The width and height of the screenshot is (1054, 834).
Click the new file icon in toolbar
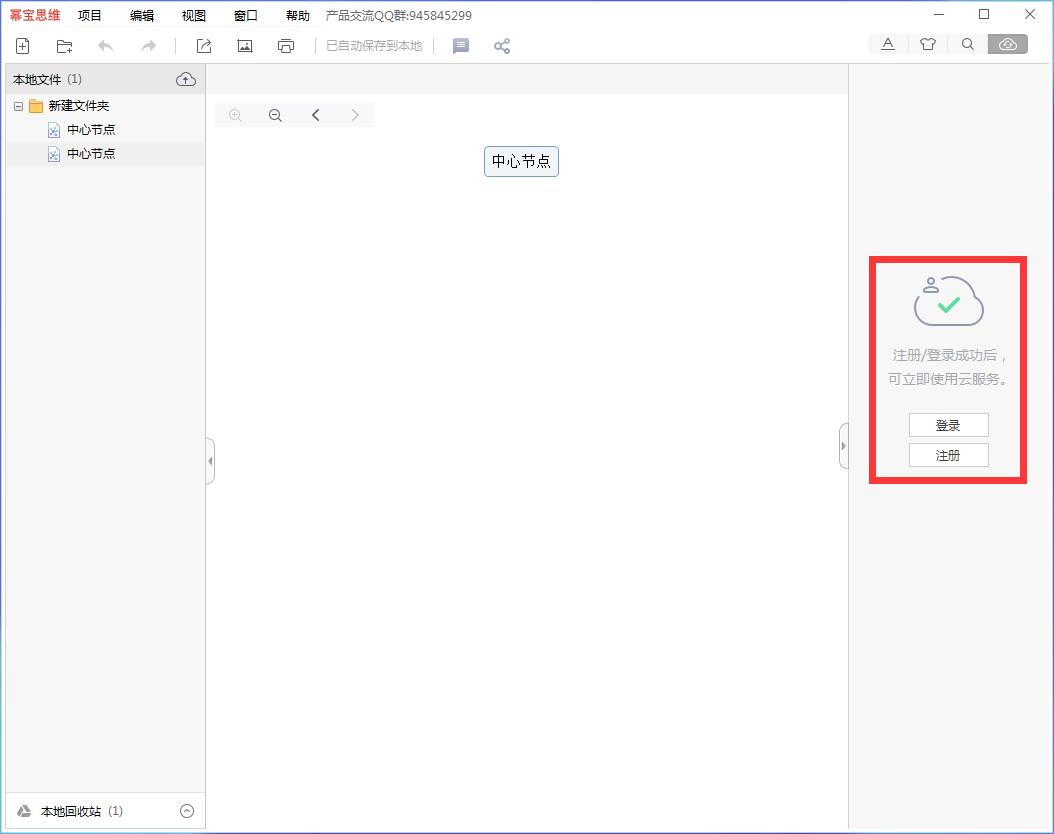click(23, 46)
